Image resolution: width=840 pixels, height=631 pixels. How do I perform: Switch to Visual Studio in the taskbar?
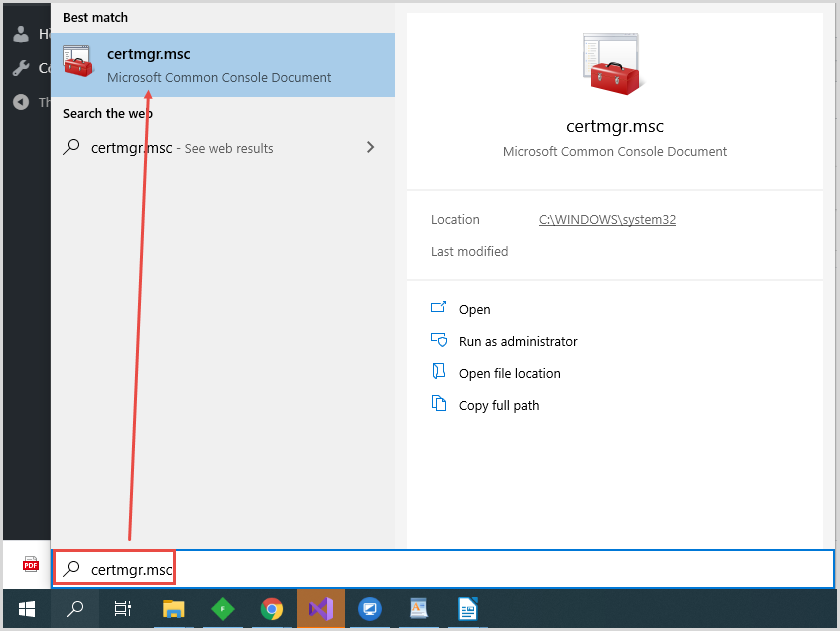[321, 609]
